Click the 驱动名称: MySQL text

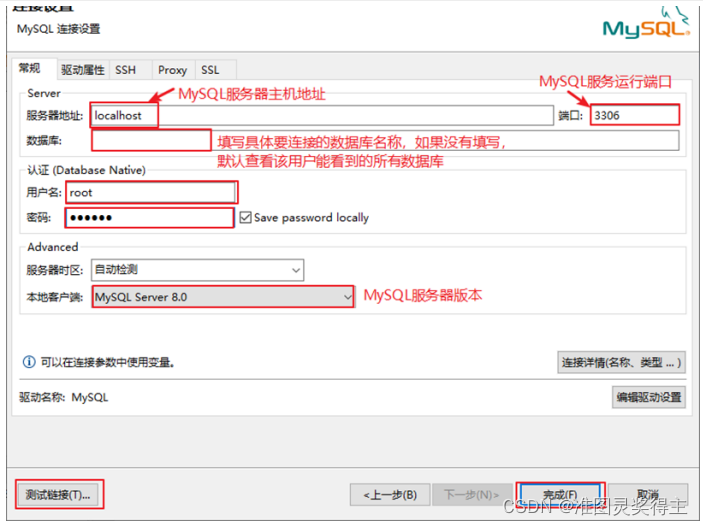[64, 398]
